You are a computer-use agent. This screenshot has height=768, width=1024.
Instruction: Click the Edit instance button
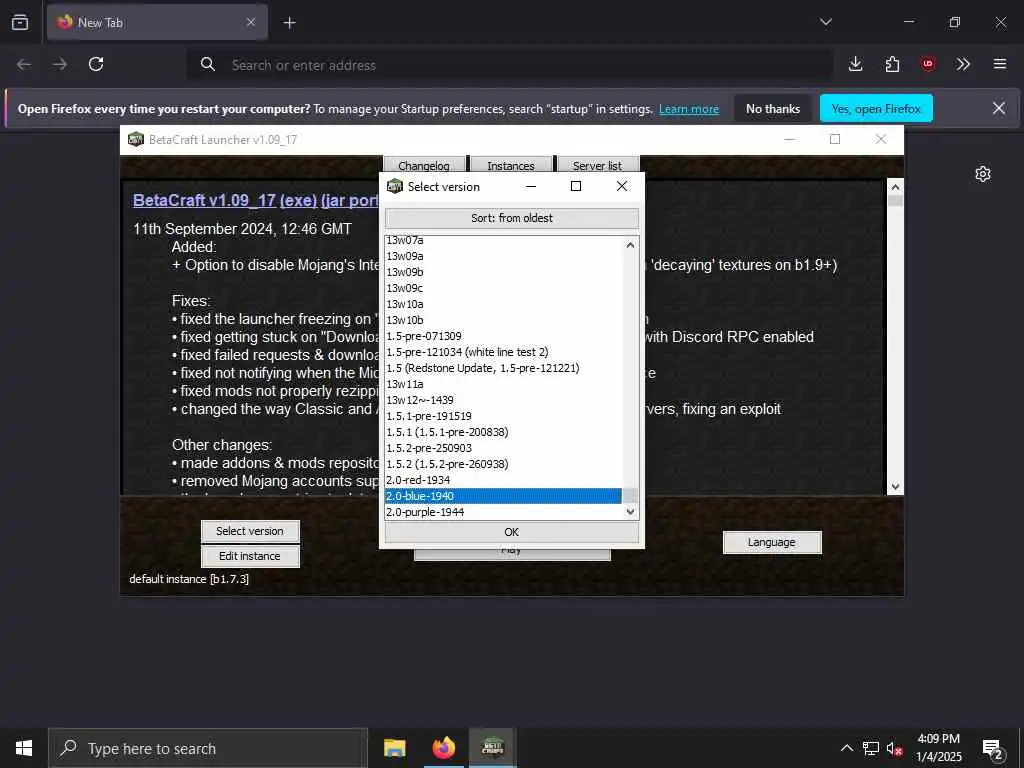click(x=250, y=556)
